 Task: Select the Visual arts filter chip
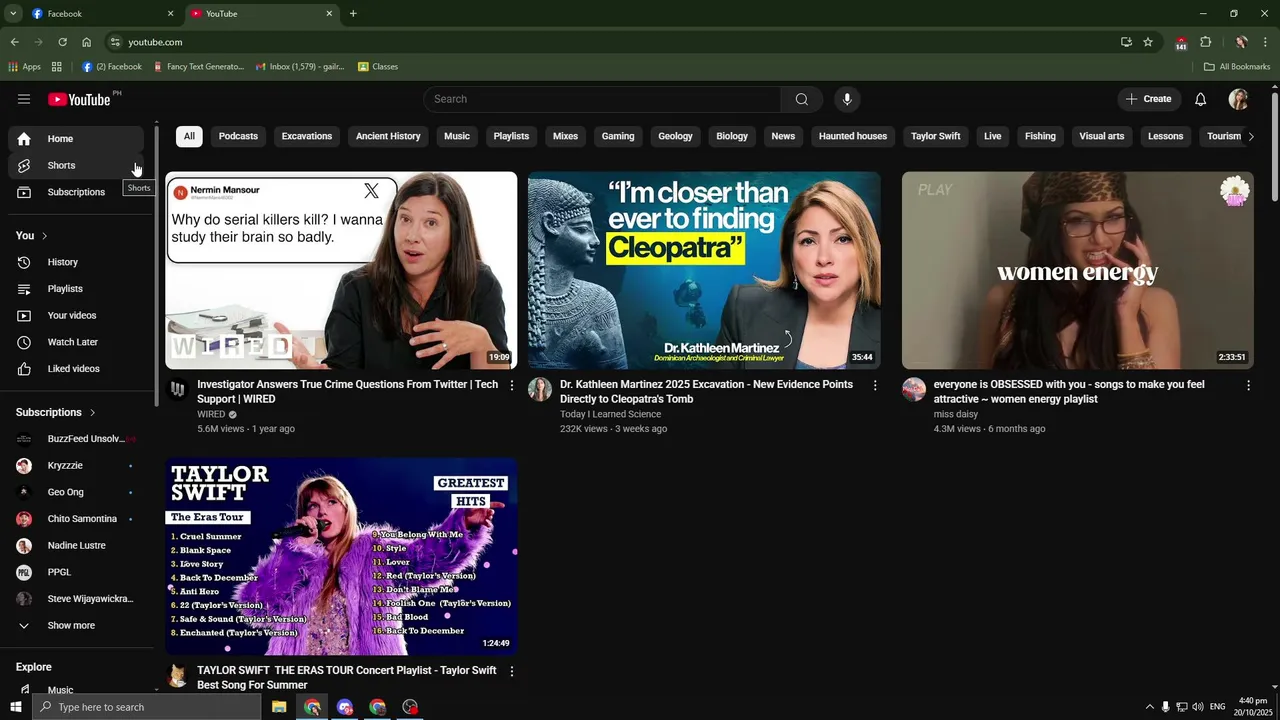[x=1102, y=136]
